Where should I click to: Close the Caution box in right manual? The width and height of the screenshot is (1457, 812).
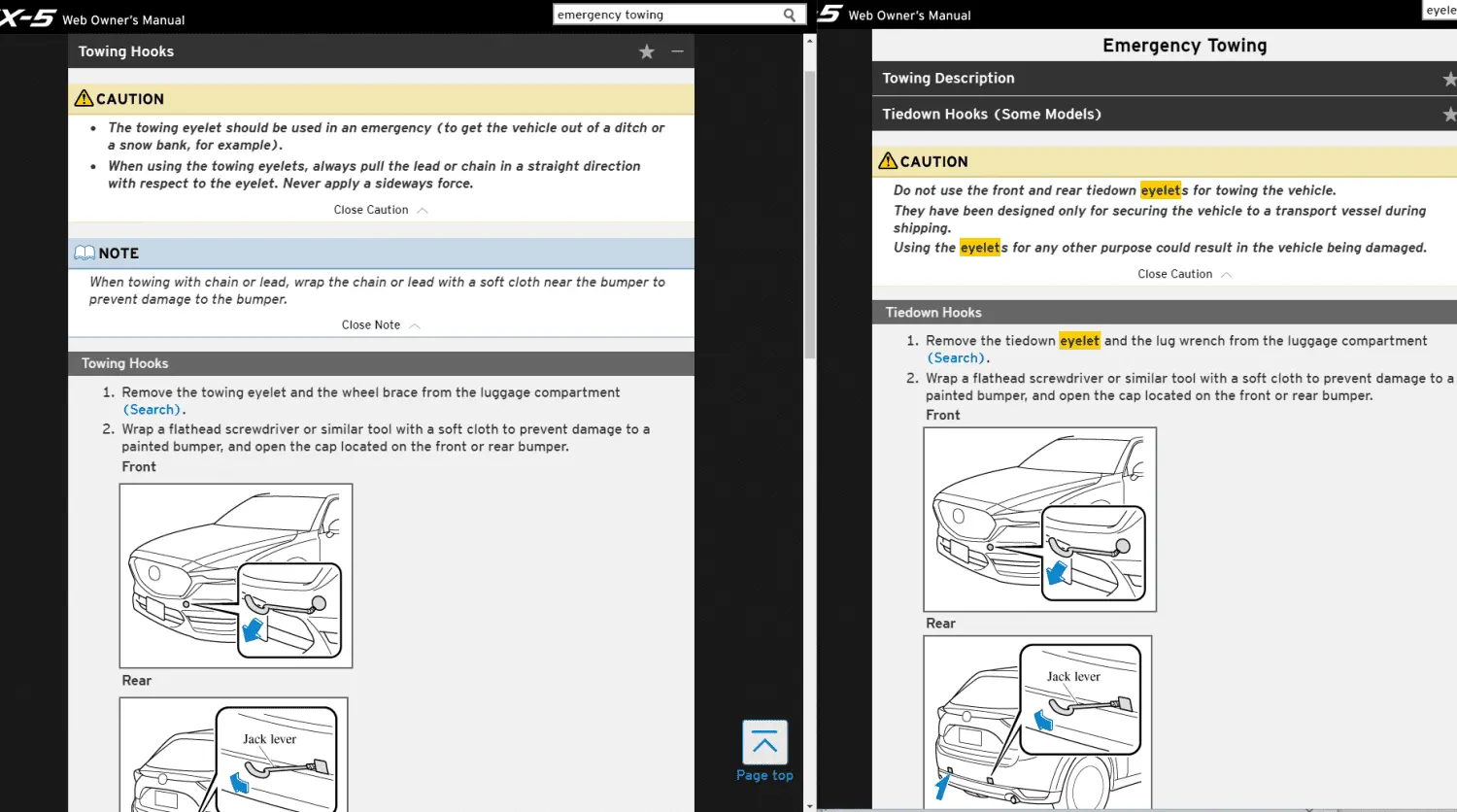1184,274
